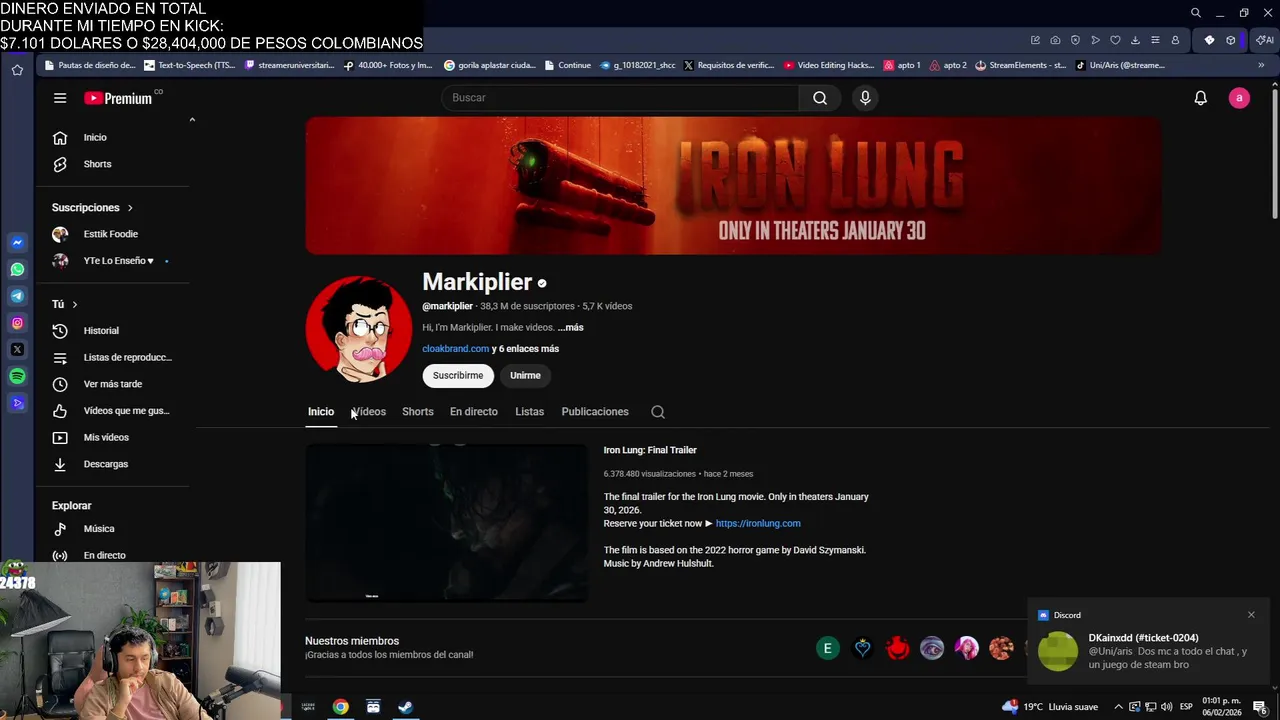Click the heart bookmark icon in toolbar

[1115, 40]
